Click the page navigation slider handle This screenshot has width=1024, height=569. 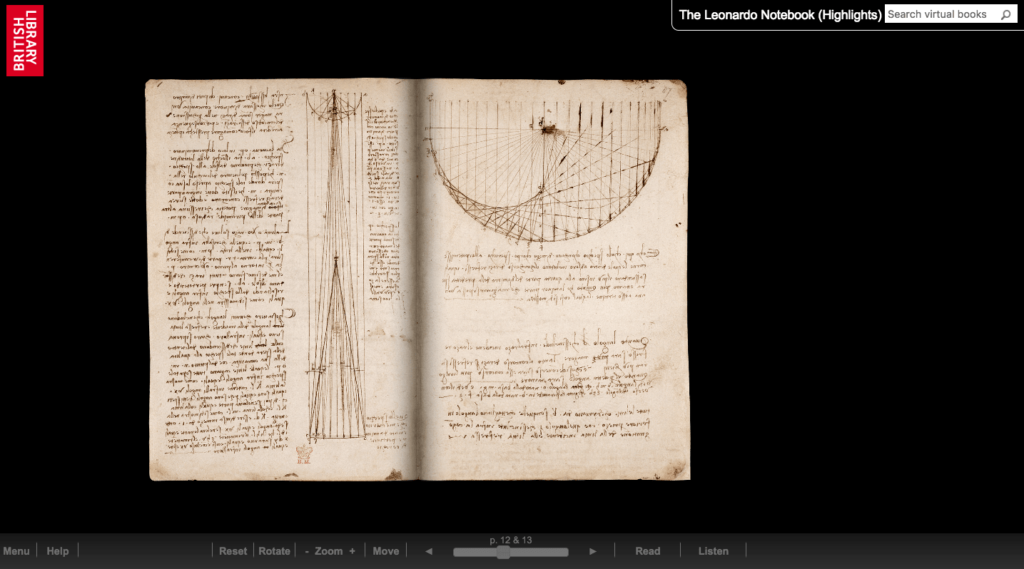pos(503,552)
